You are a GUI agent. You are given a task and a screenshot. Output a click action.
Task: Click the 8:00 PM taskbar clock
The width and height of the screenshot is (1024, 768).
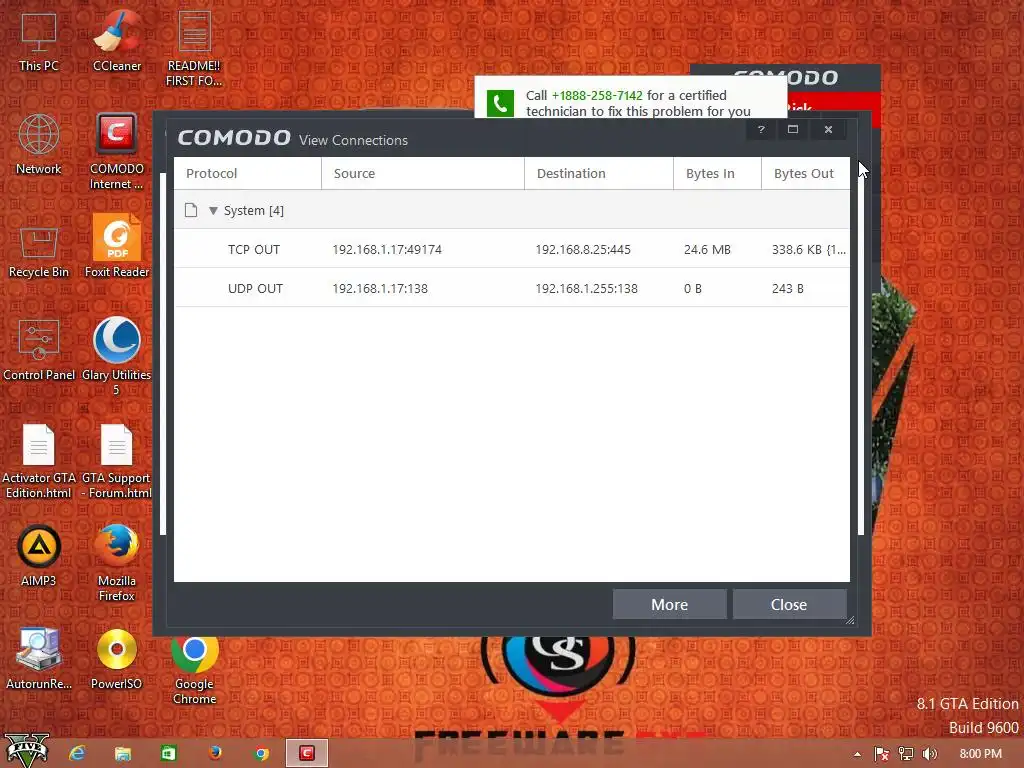pos(980,754)
